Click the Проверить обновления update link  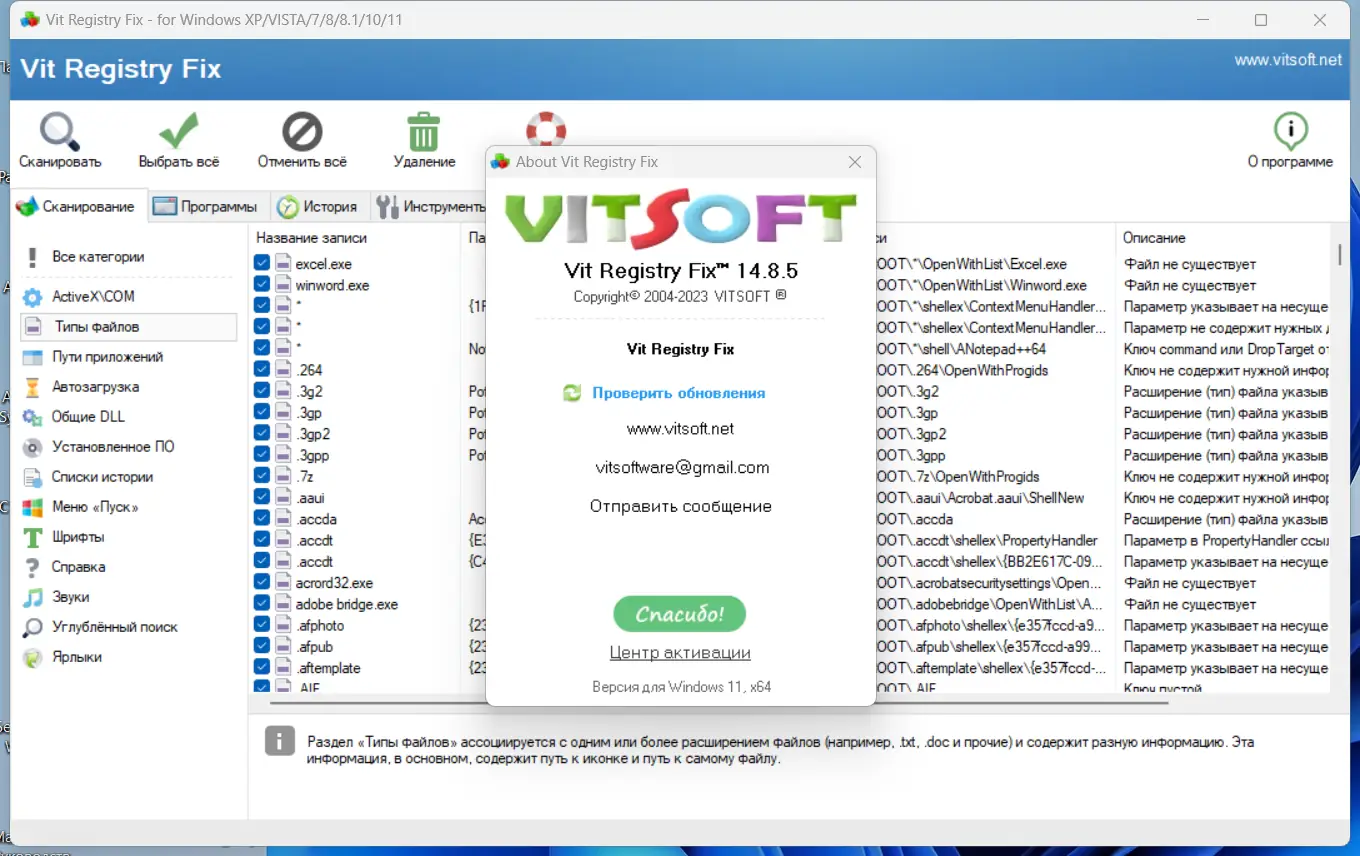678,394
